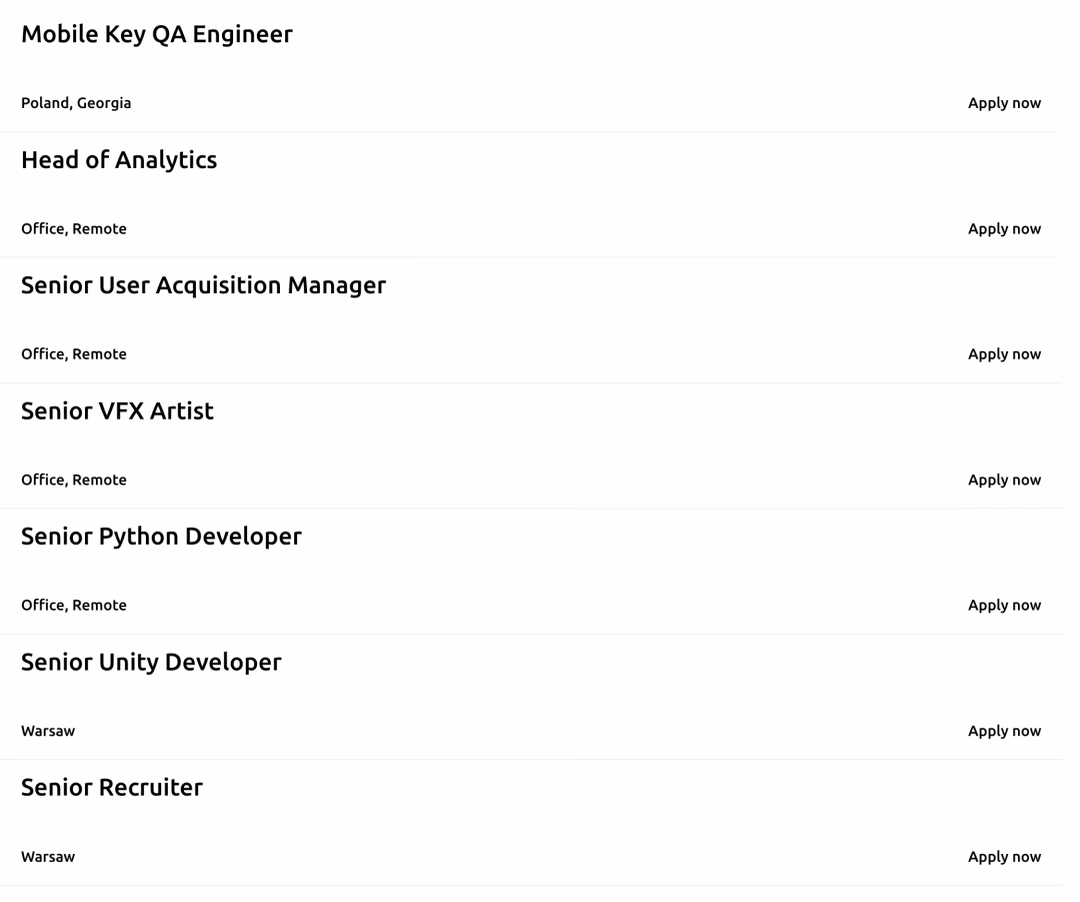The height and width of the screenshot is (902, 1080).
Task: Open the Senior VFX Artist job title
Action: click(117, 411)
